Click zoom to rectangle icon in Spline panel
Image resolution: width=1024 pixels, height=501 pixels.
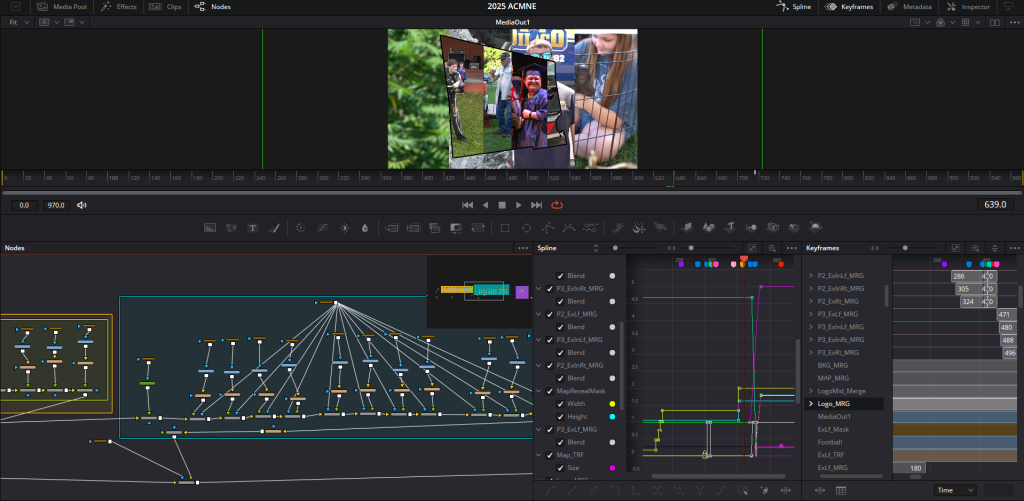(x=773, y=248)
